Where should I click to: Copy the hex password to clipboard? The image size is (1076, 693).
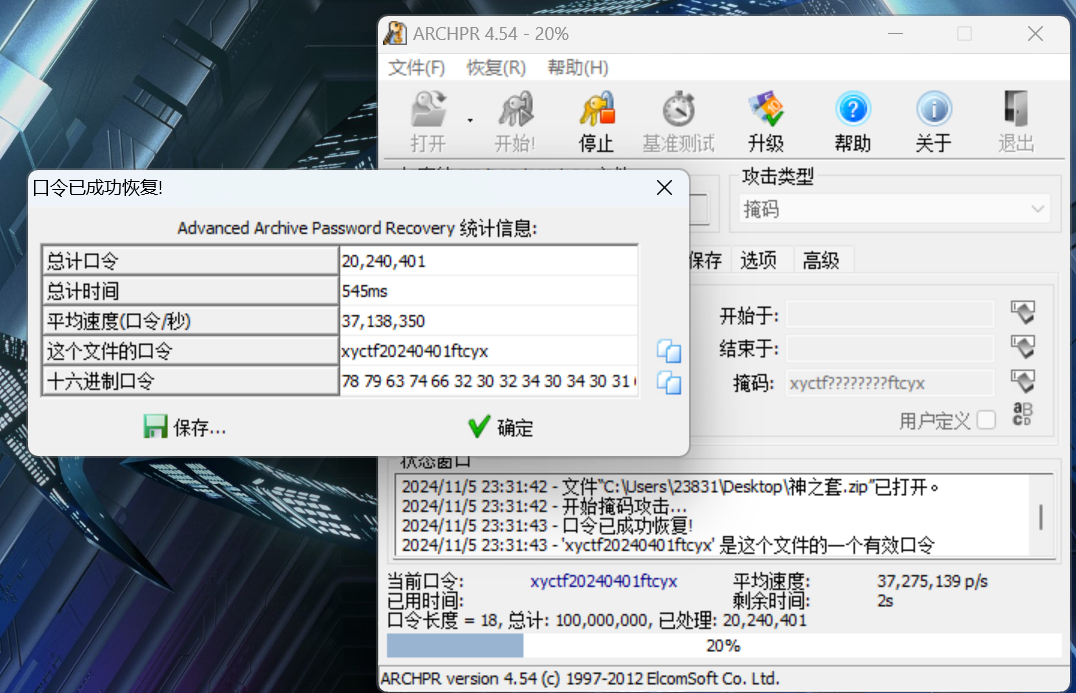click(669, 382)
